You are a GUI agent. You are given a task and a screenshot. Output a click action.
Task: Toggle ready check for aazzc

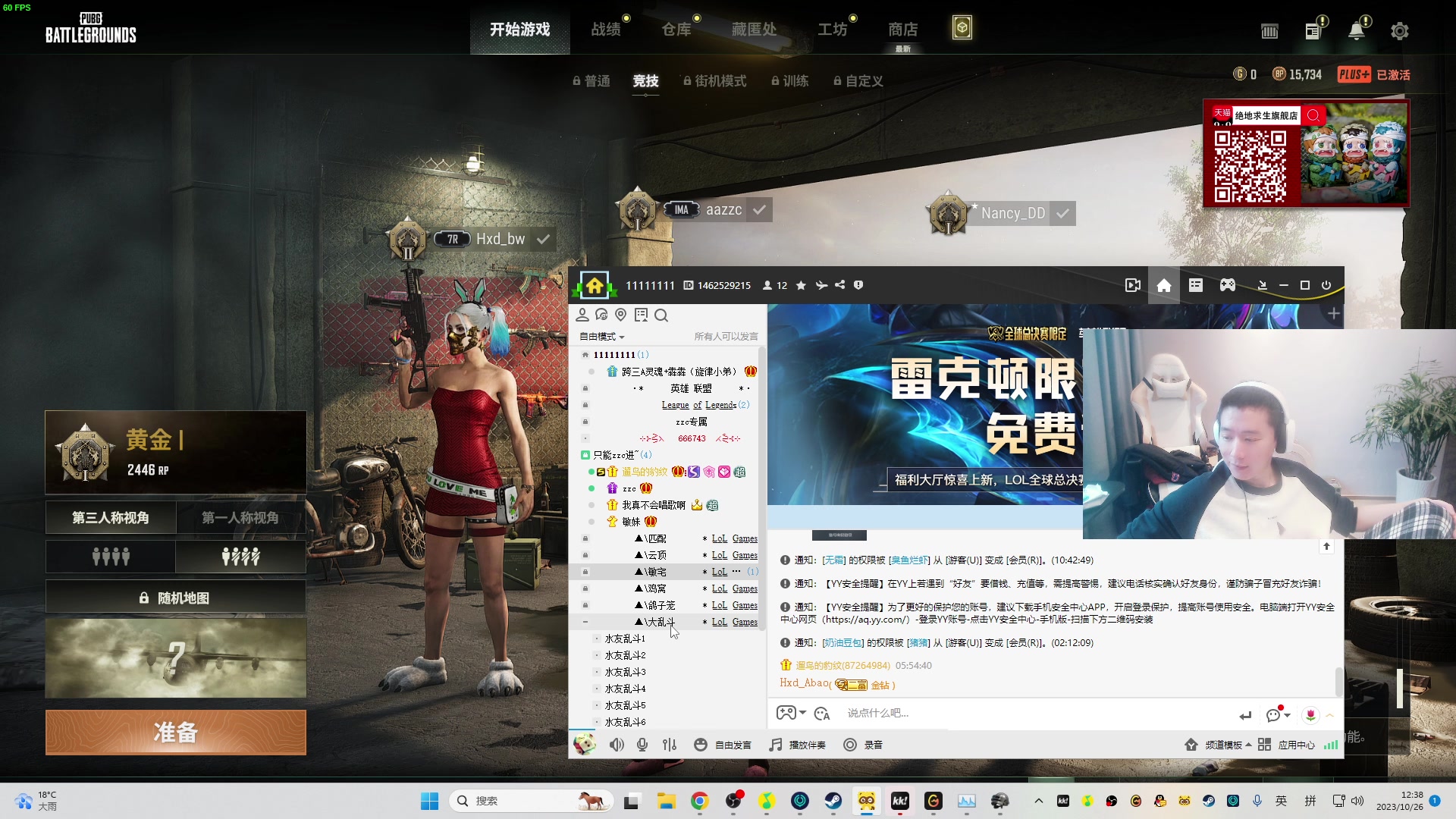click(x=759, y=210)
